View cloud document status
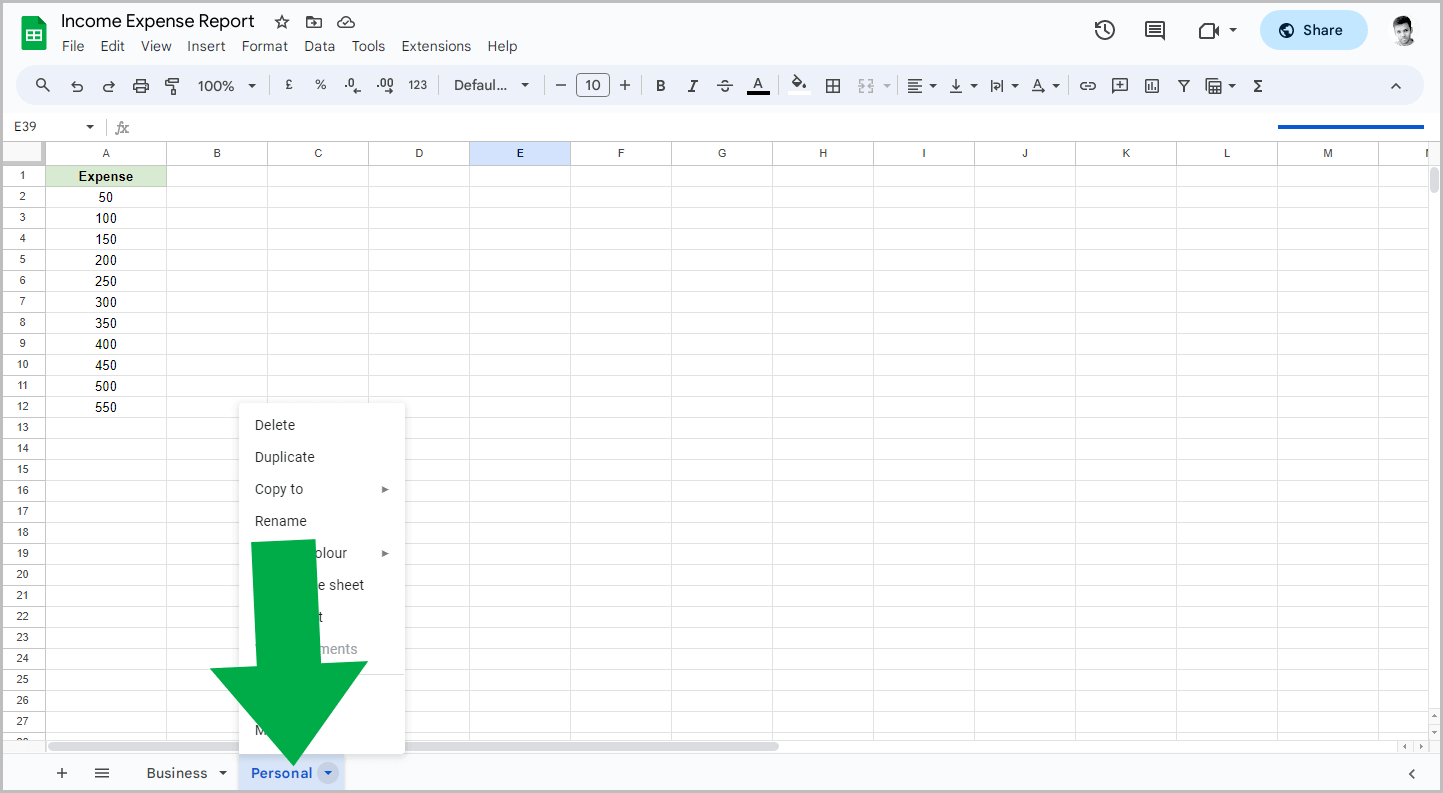The width and height of the screenshot is (1443, 793). point(346,22)
